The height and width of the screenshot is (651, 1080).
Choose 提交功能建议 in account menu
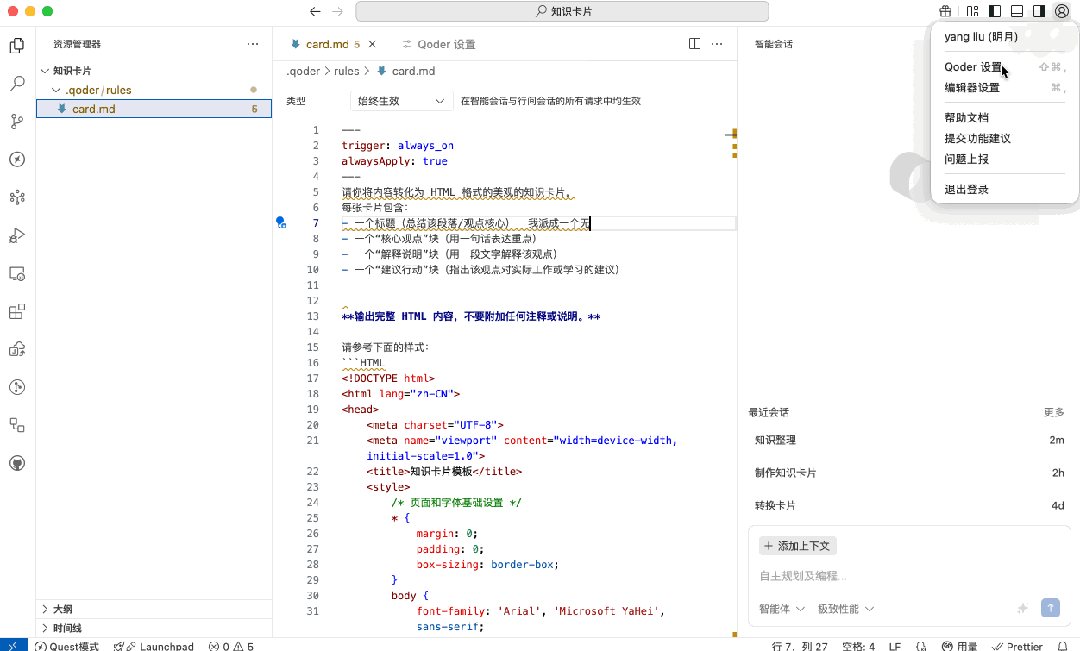click(x=1004, y=138)
